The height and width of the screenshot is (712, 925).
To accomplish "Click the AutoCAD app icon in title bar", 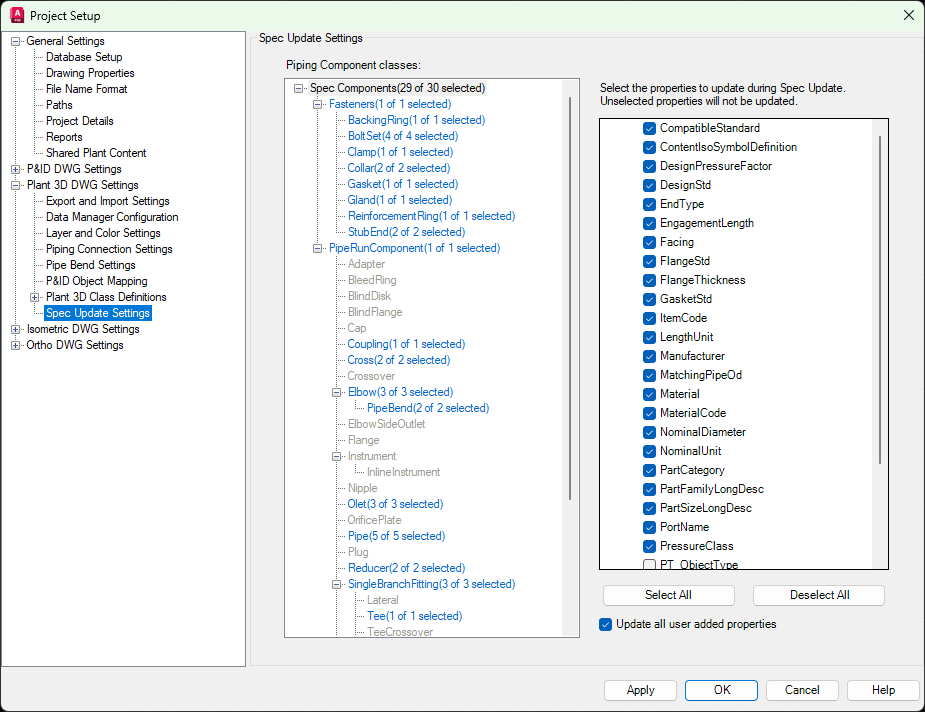I will coord(16,15).
